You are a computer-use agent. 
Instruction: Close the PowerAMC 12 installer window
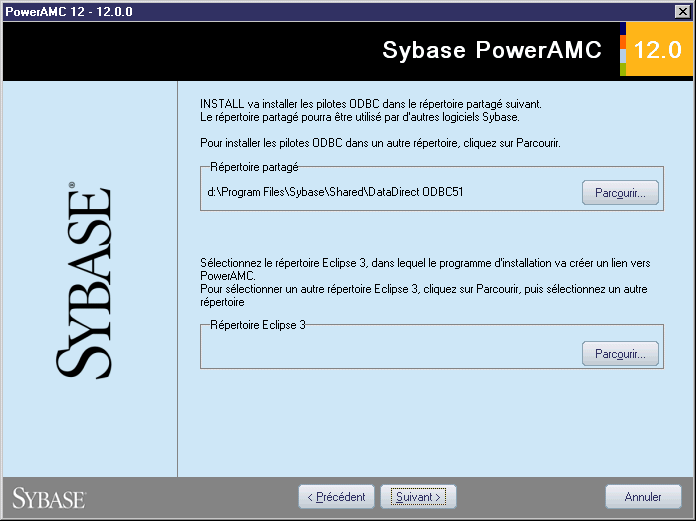(683, 12)
